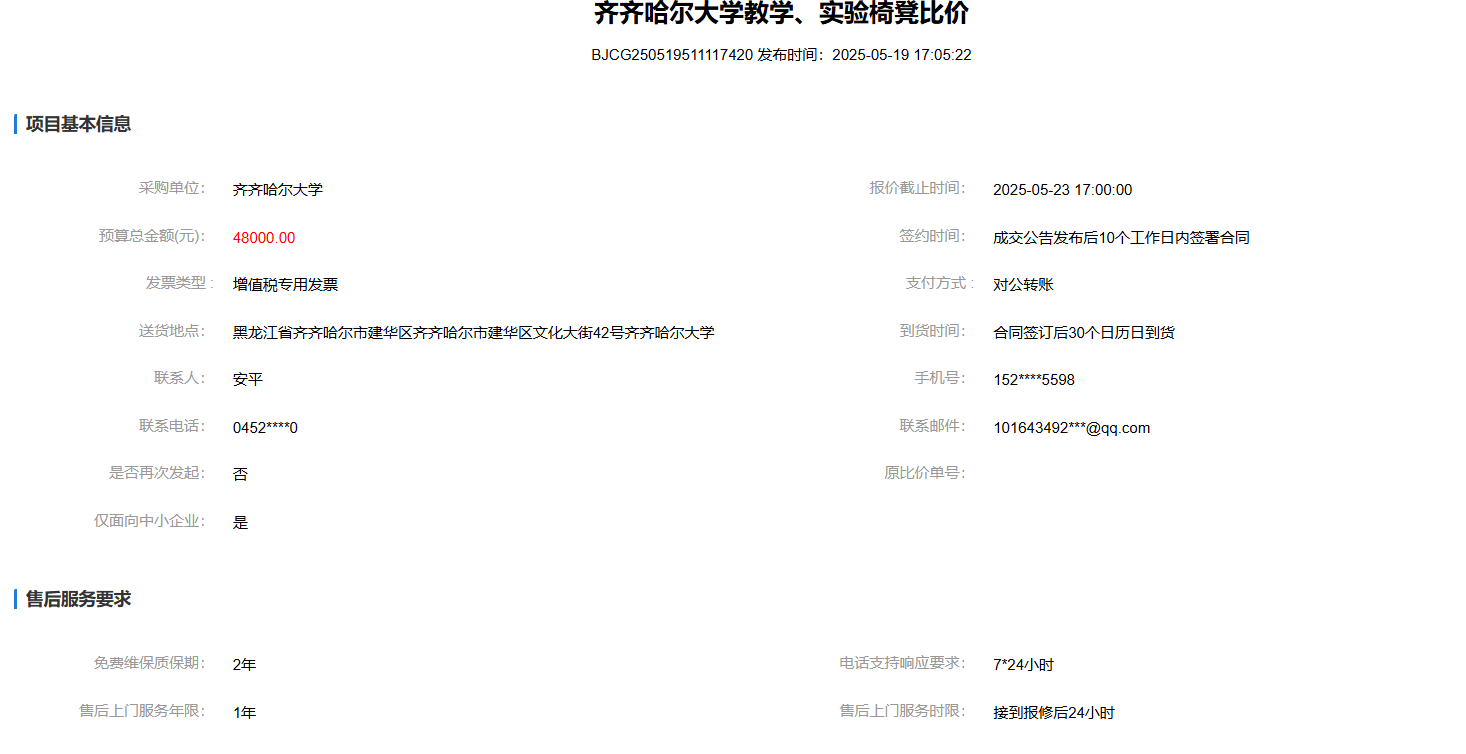
Task: Click the payment method 对公转账
Action: [1023, 285]
